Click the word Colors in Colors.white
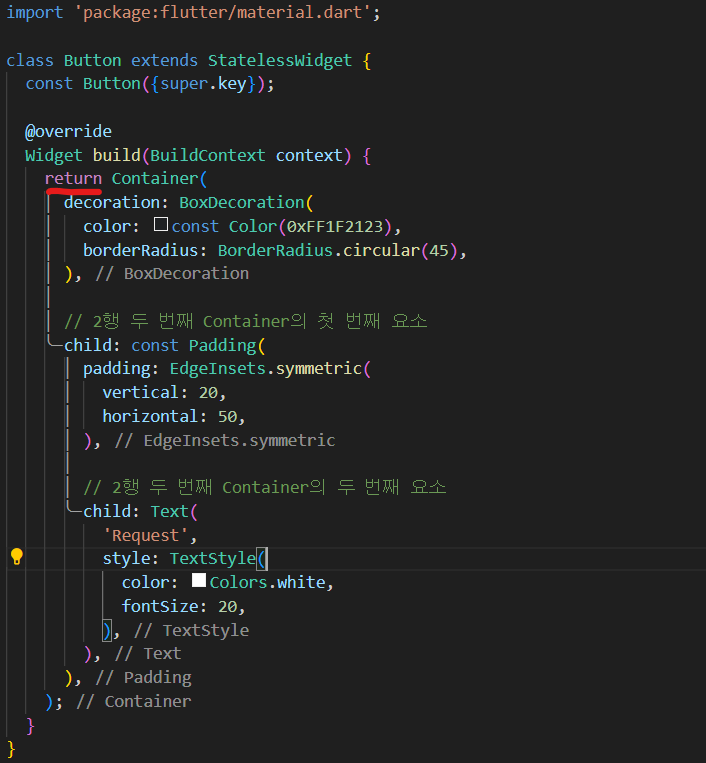 (x=238, y=582)
